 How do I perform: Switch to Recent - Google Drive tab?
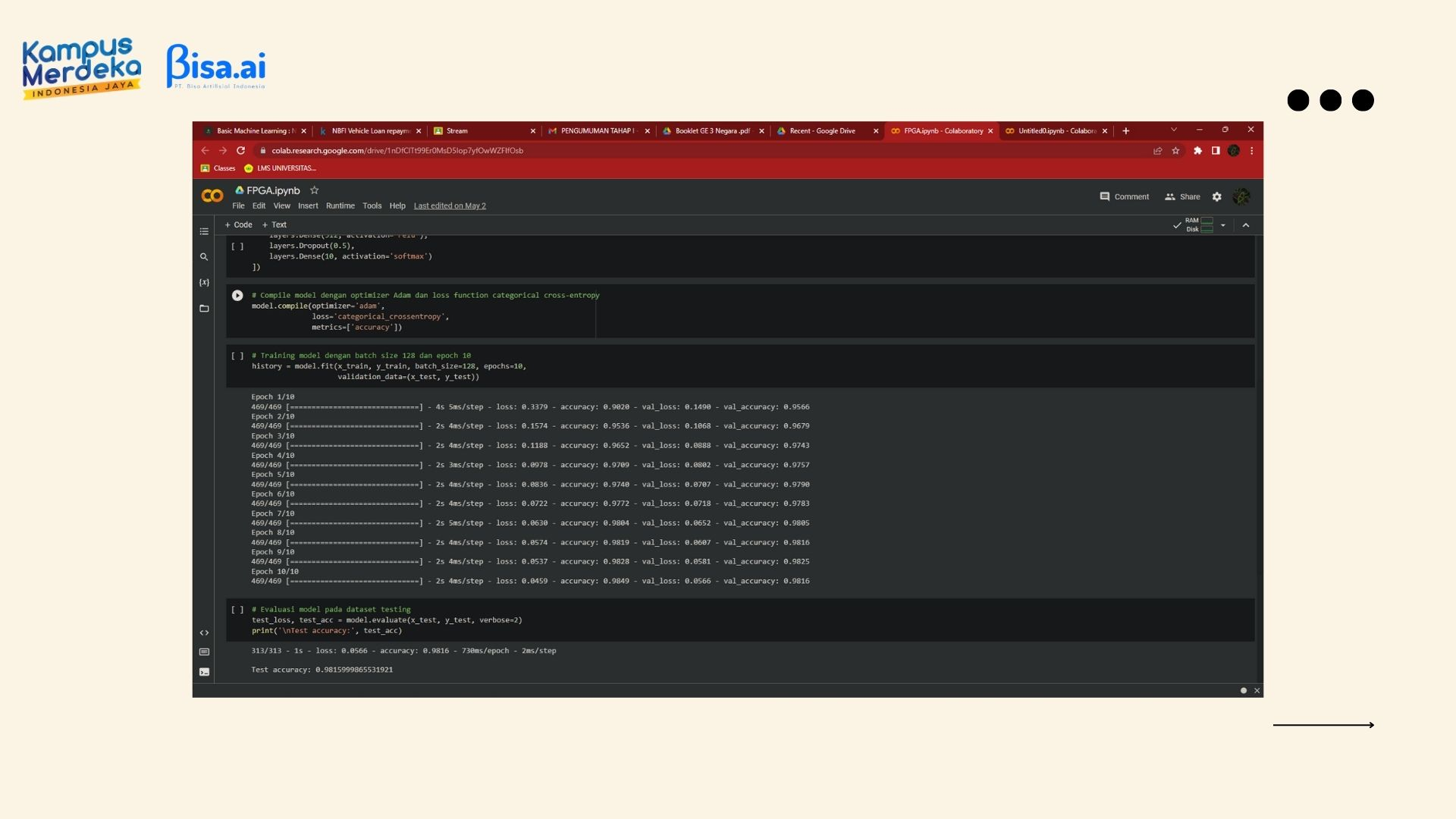[826, 131]
